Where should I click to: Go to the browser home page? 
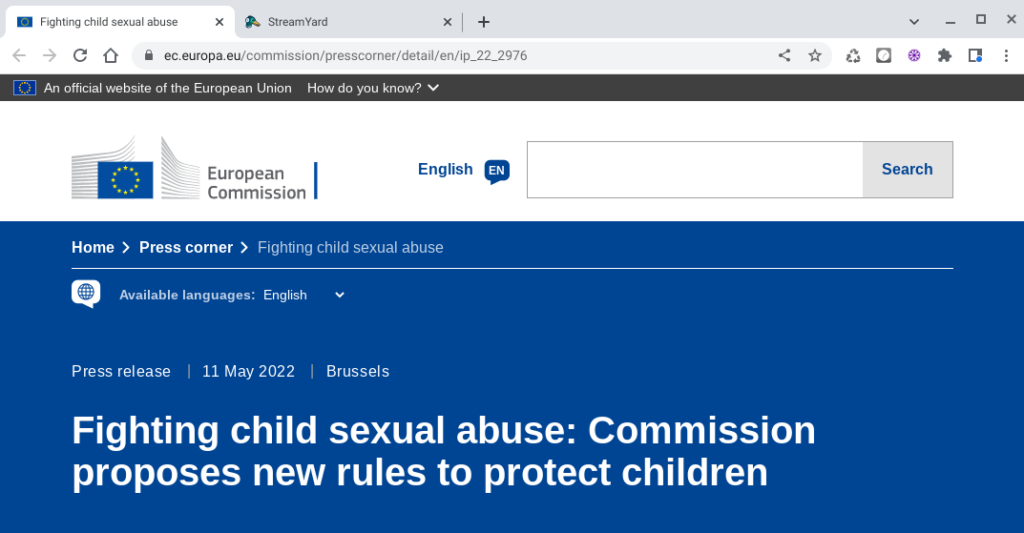[x=111, y=56]
